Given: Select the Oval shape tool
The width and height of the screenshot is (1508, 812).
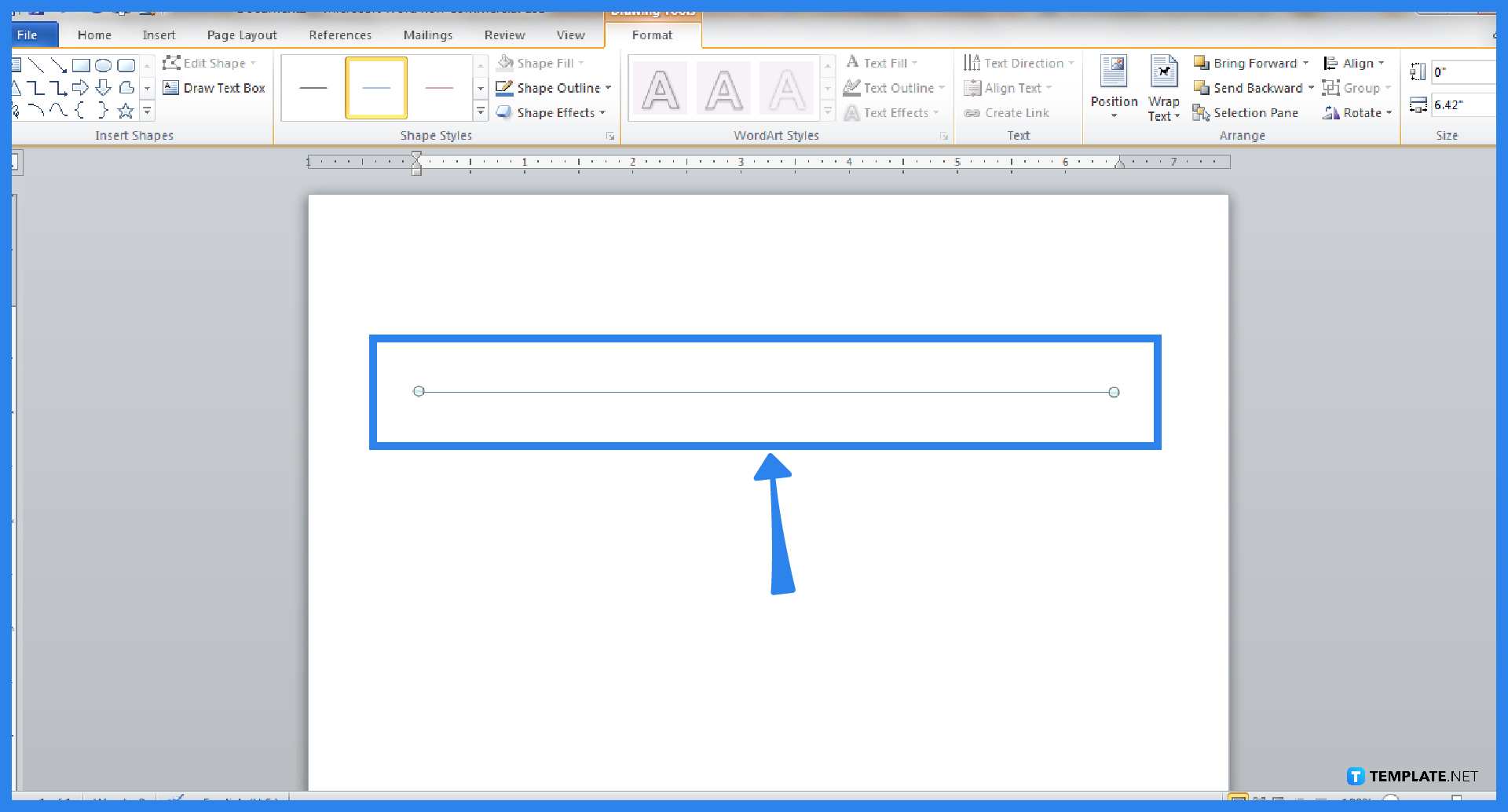Looking at the screenshot, I should coord(103,65).
